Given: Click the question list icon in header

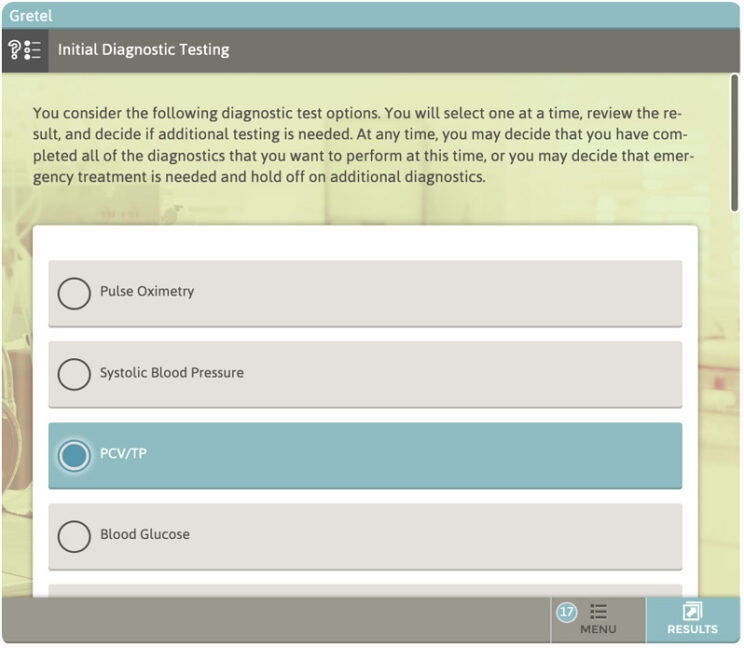Looking at the screenshot, I should [x=24, y=49].
